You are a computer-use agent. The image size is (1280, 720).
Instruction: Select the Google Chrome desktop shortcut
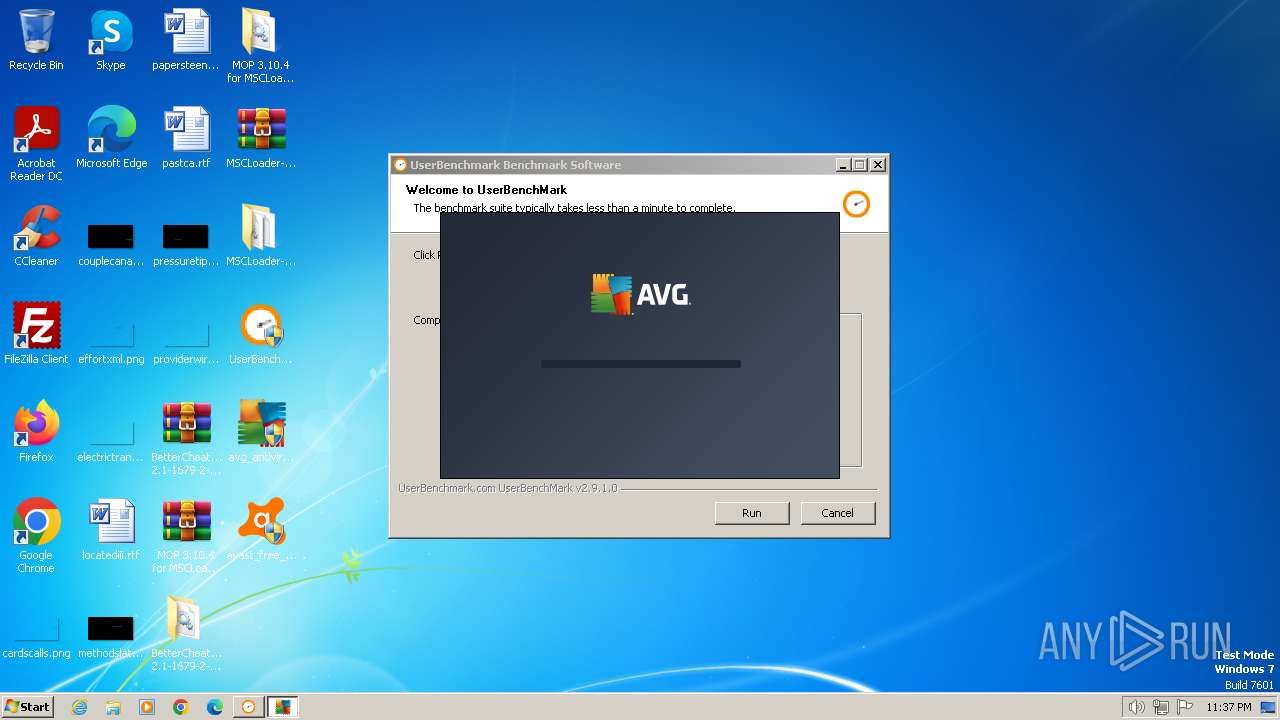(36, 536)
